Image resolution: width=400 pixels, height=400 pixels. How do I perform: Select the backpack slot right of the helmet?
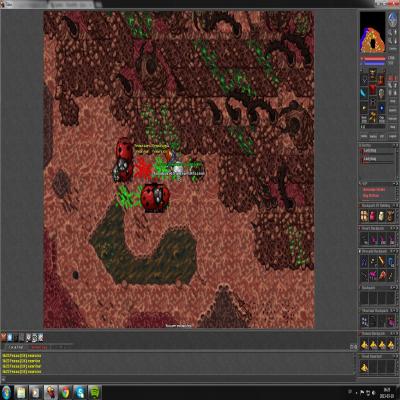(x=382, y=80)
